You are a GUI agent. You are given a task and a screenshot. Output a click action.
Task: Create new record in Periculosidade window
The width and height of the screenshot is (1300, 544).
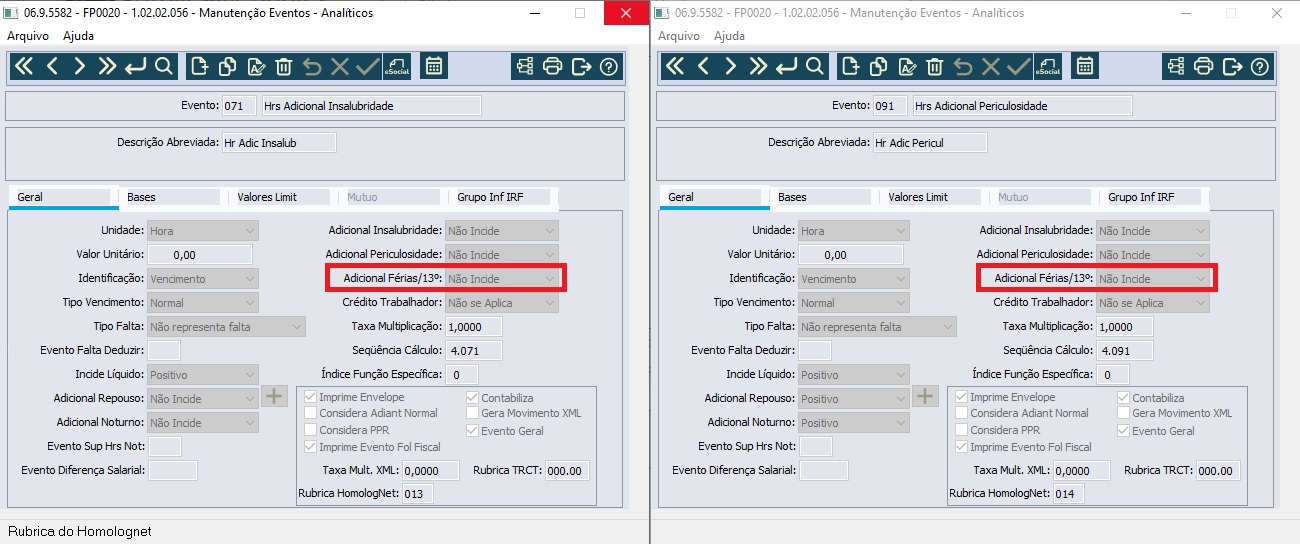(850, 67)
